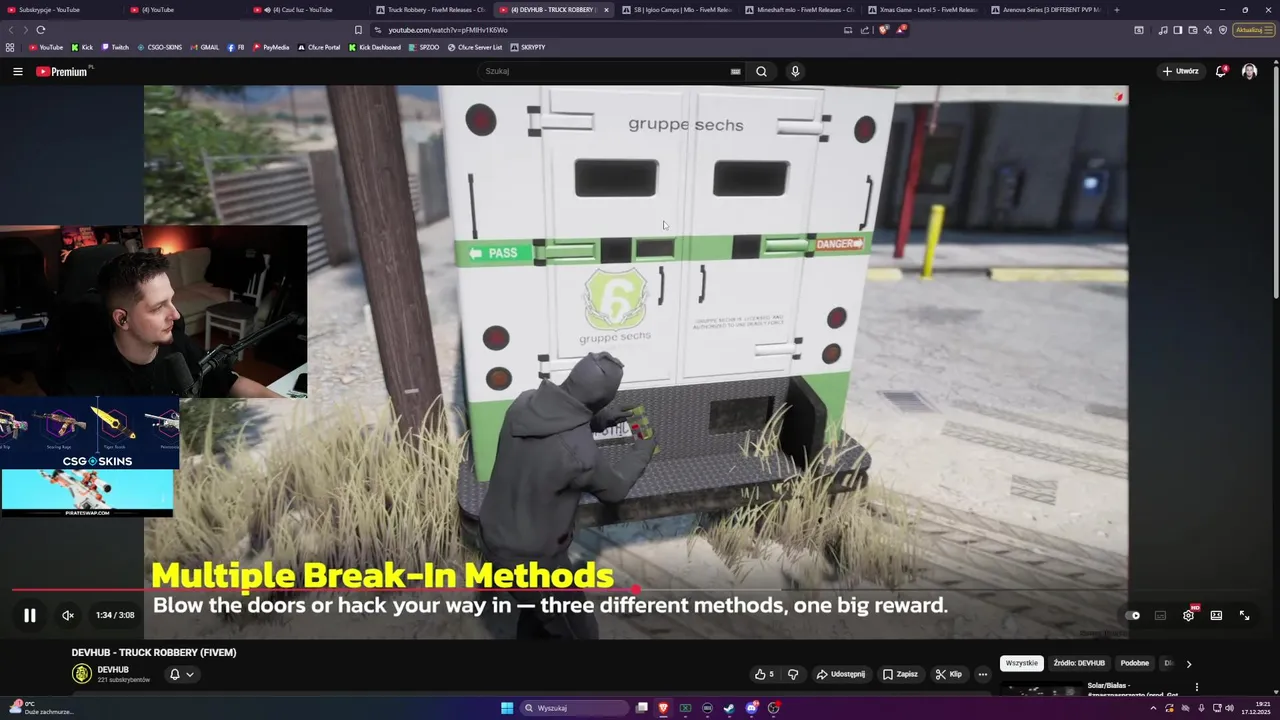The image size is (1280, 720).
Task: Open the Twitch bookmark
Action: (115, 47)
